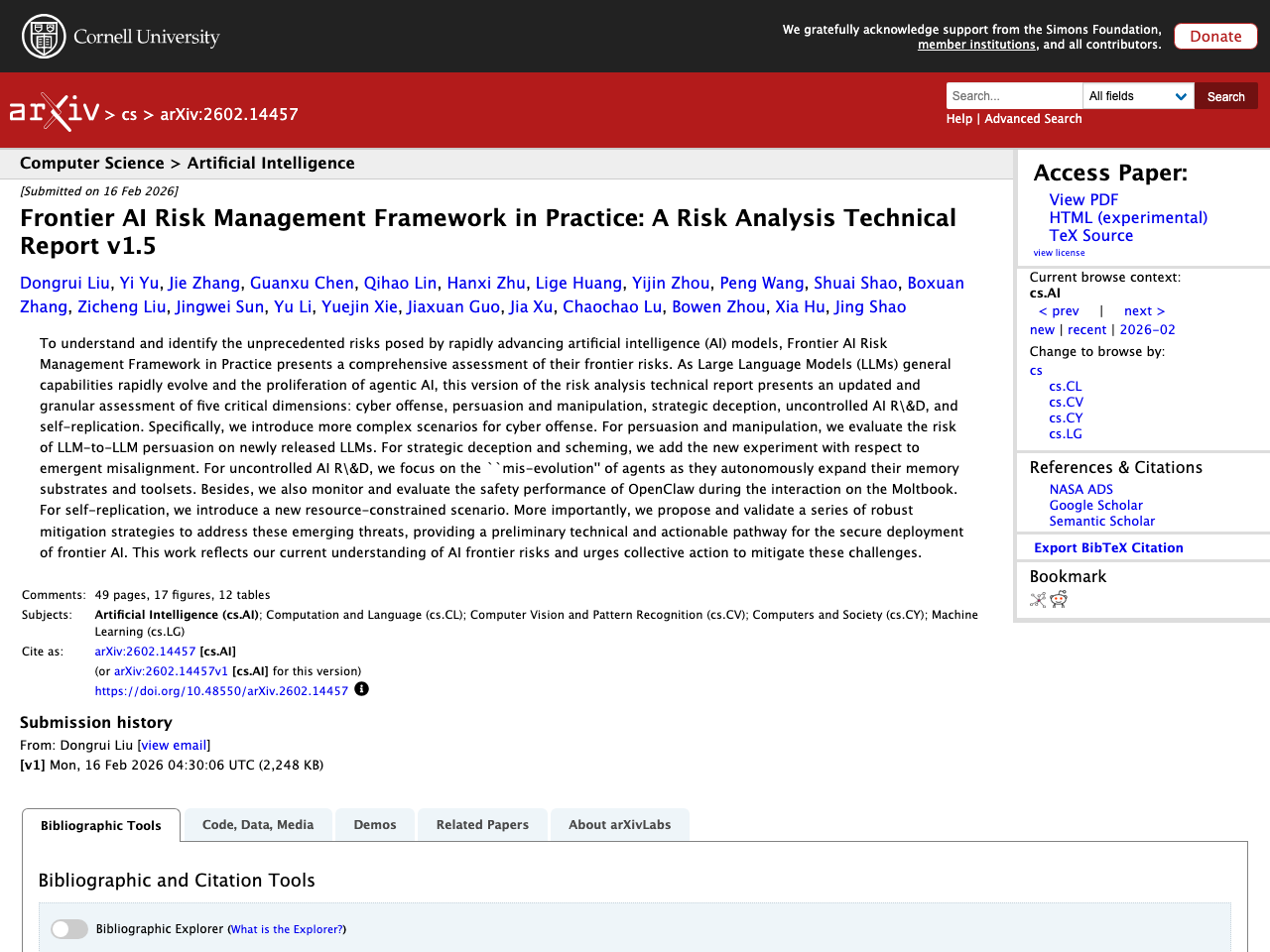Switch to the About arXivLabs tab
1270x952 pixels.
click(619, 824)
